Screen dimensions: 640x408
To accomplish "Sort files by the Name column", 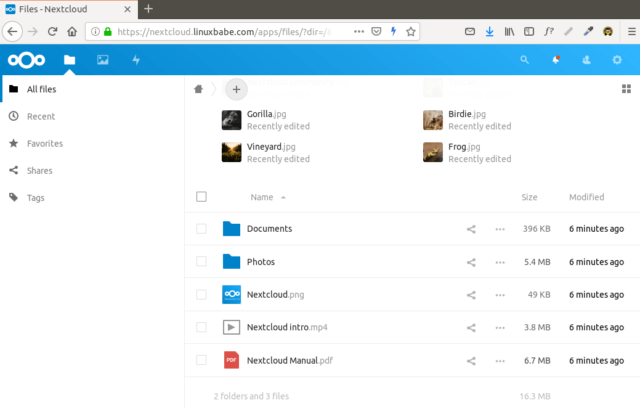I will click(262, 197).
